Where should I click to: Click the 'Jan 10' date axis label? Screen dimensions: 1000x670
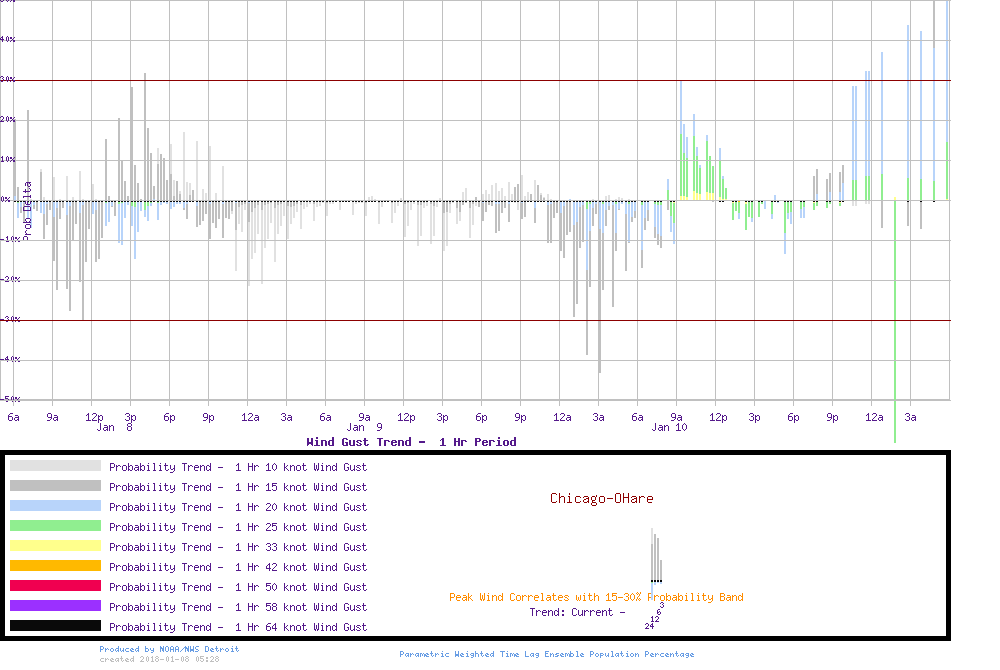pos(669,428)
